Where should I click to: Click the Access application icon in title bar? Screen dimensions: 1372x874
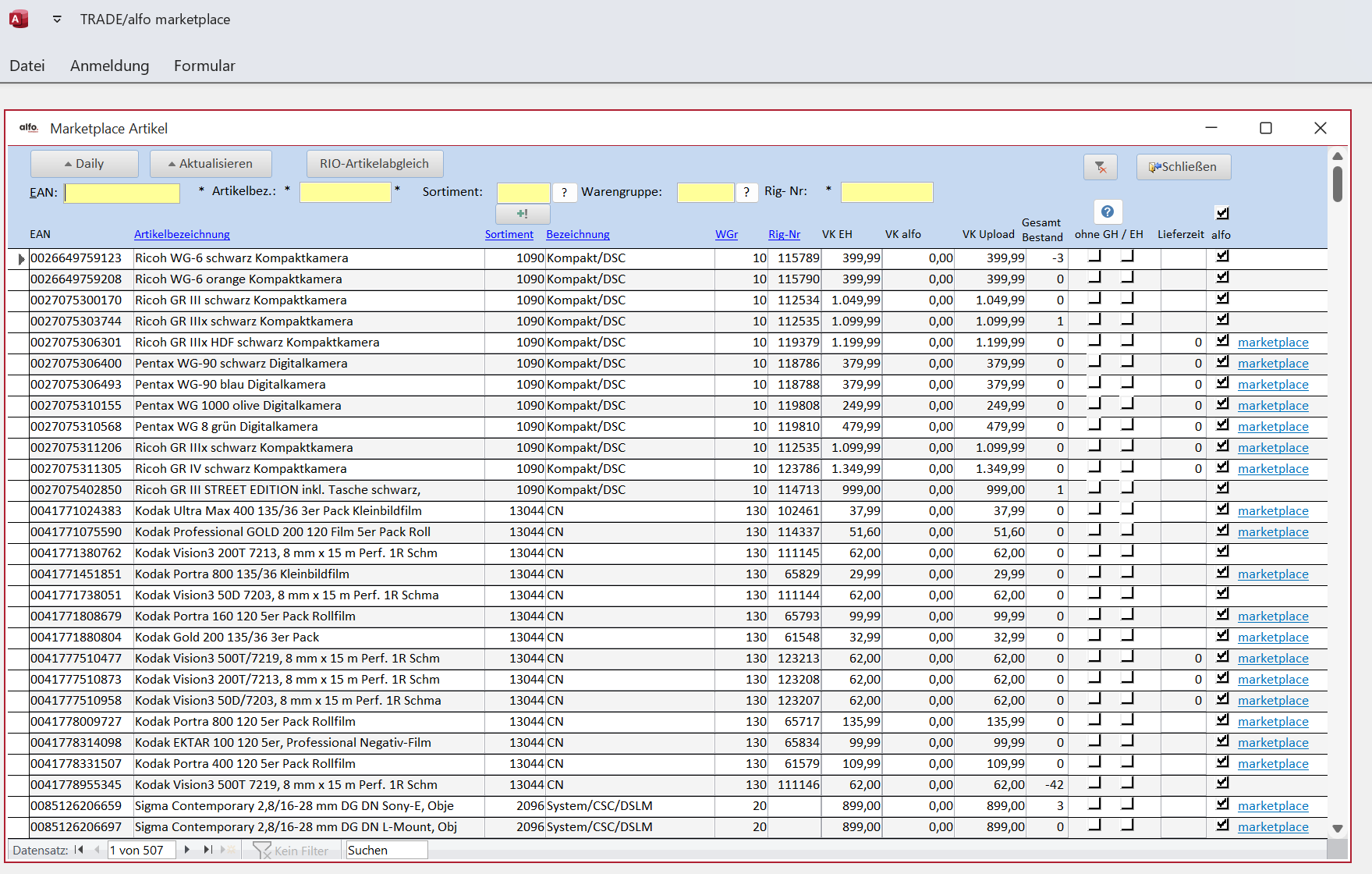[x=18, y=19]
